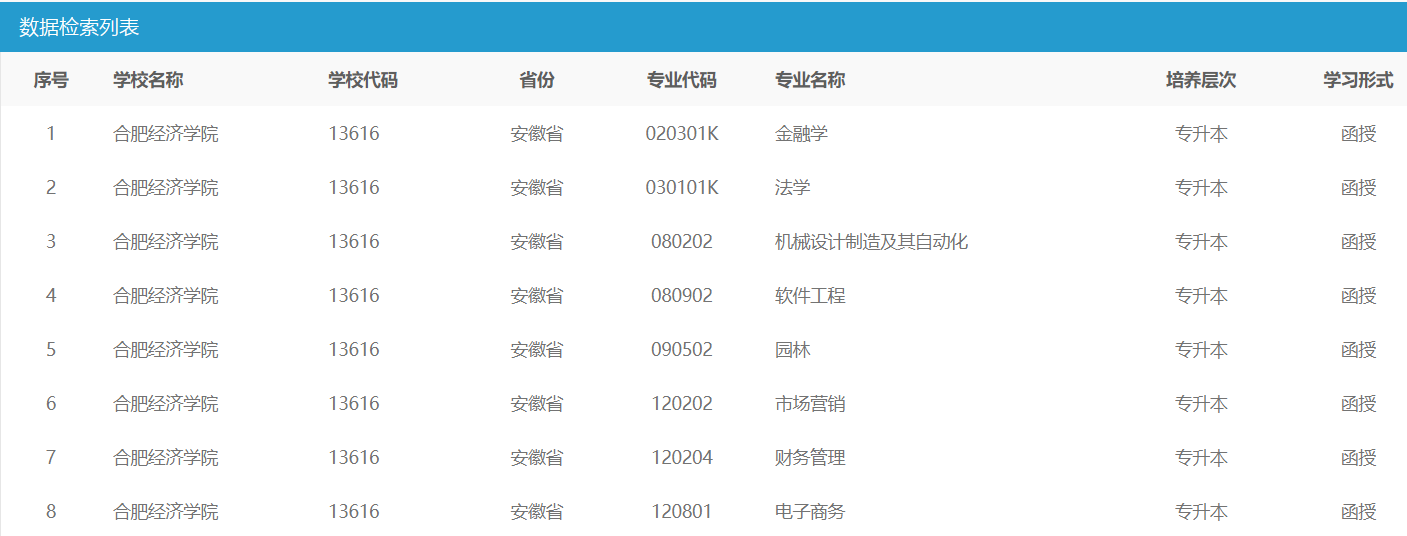Click the 学校代码 column header
1407x536 pixels.
click(363, 80)
